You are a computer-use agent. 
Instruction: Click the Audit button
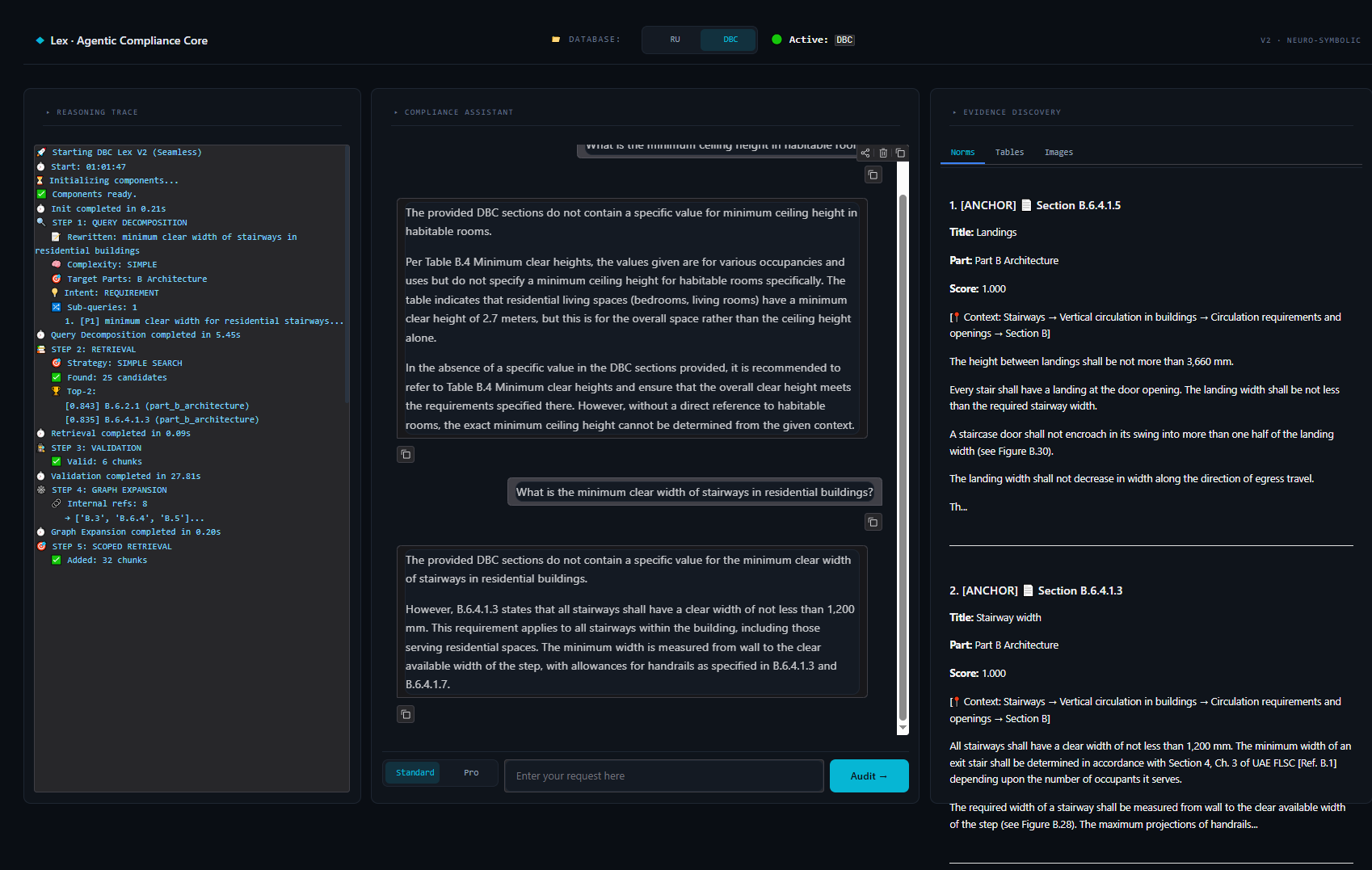[x=869, y=775]
